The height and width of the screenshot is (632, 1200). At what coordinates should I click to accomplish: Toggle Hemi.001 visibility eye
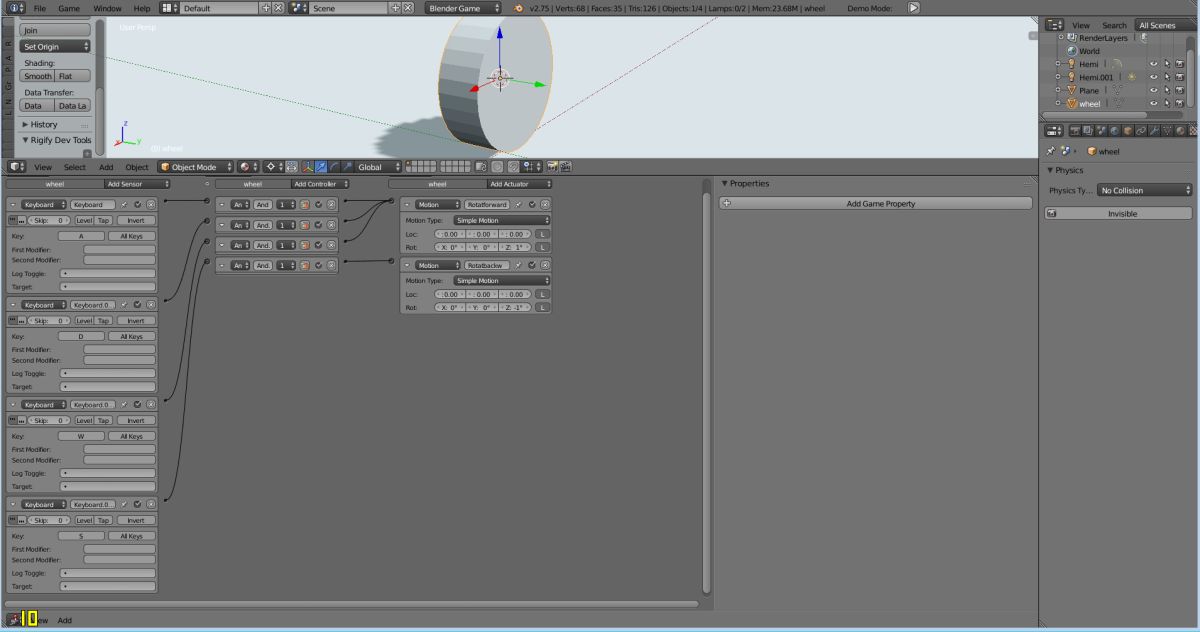(1153, 77)
